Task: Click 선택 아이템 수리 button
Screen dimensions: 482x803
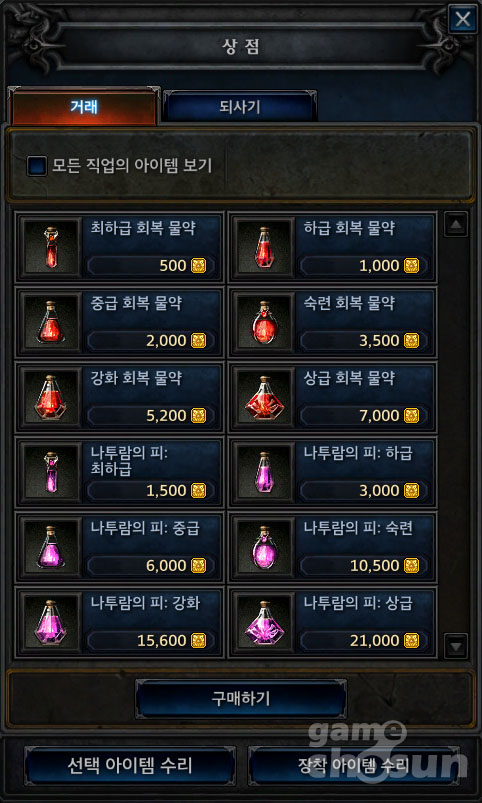Action: (x=130, y=766)
